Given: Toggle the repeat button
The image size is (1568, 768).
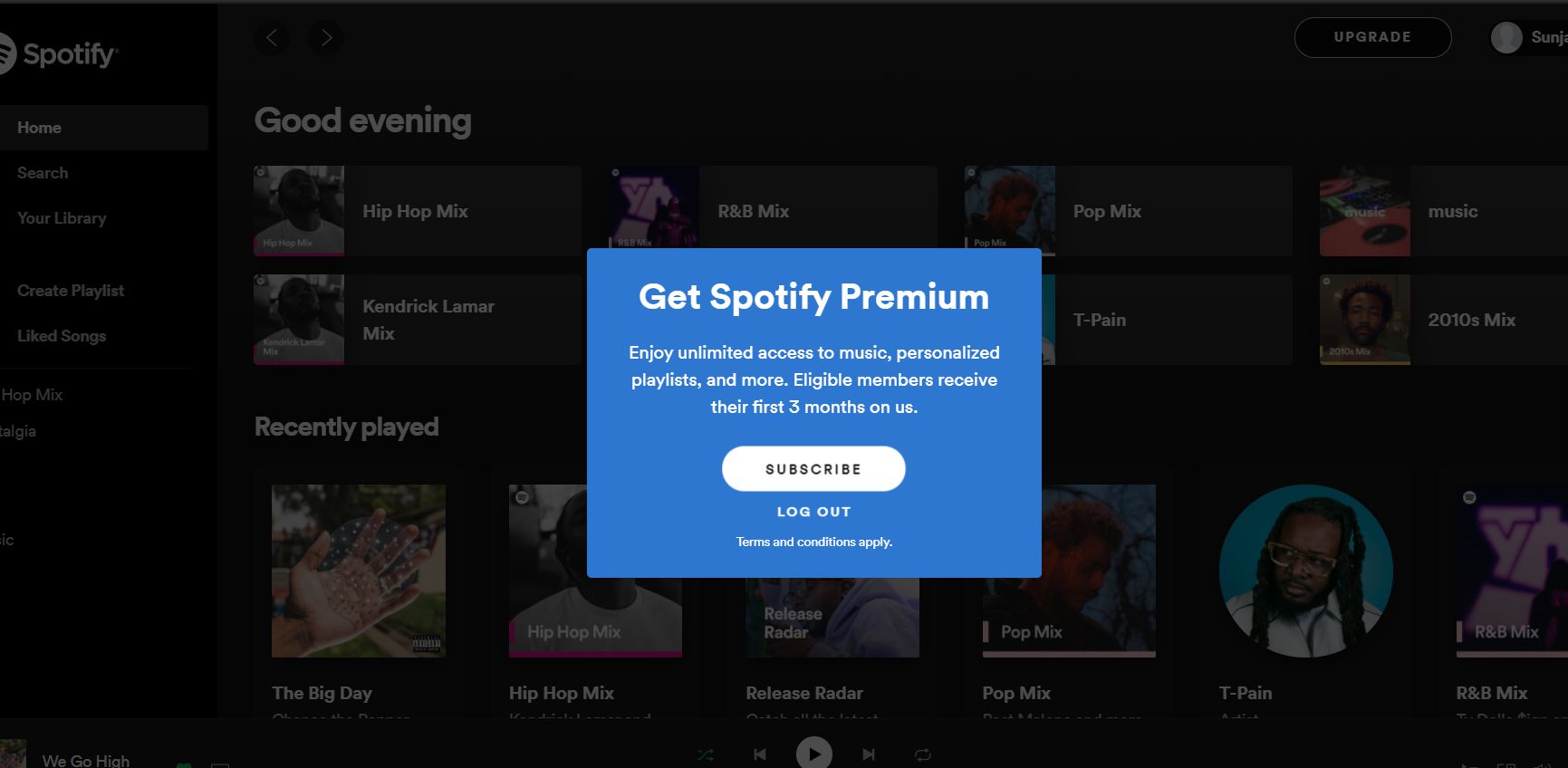Looking at the screenshot, I should 923,754.
